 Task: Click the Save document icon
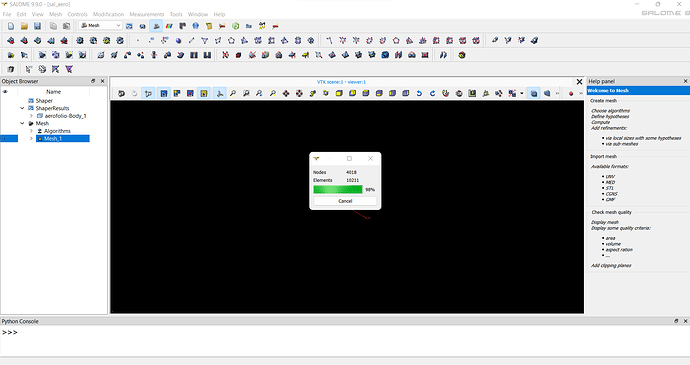37,26
